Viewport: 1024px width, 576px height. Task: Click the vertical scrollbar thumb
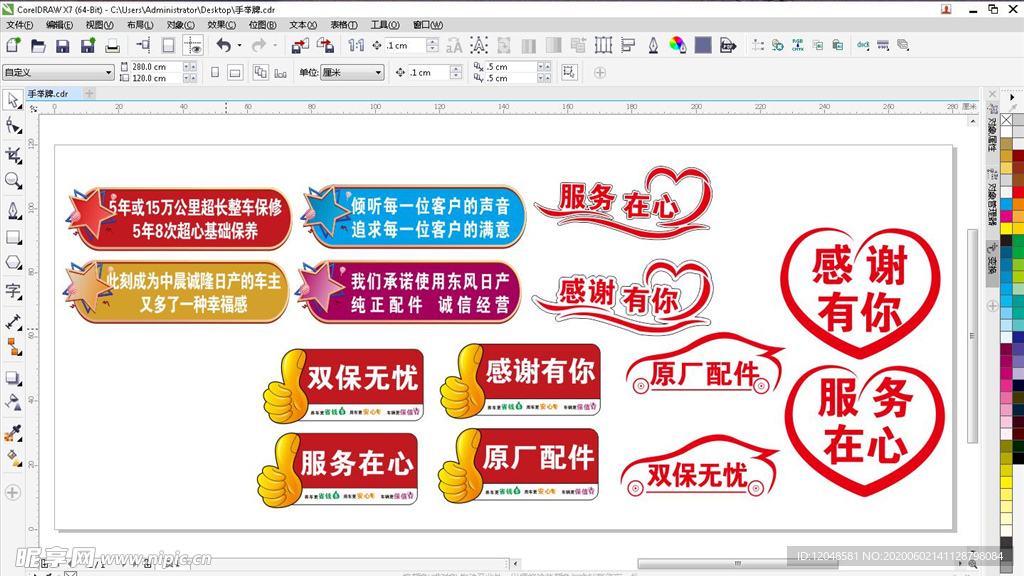pyautogui.click(x=972, y=336)
